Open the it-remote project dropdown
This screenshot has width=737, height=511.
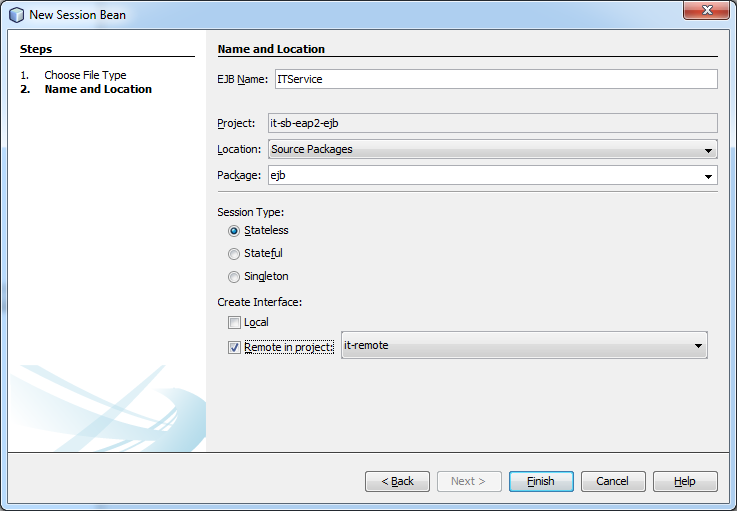click(524, 345)
